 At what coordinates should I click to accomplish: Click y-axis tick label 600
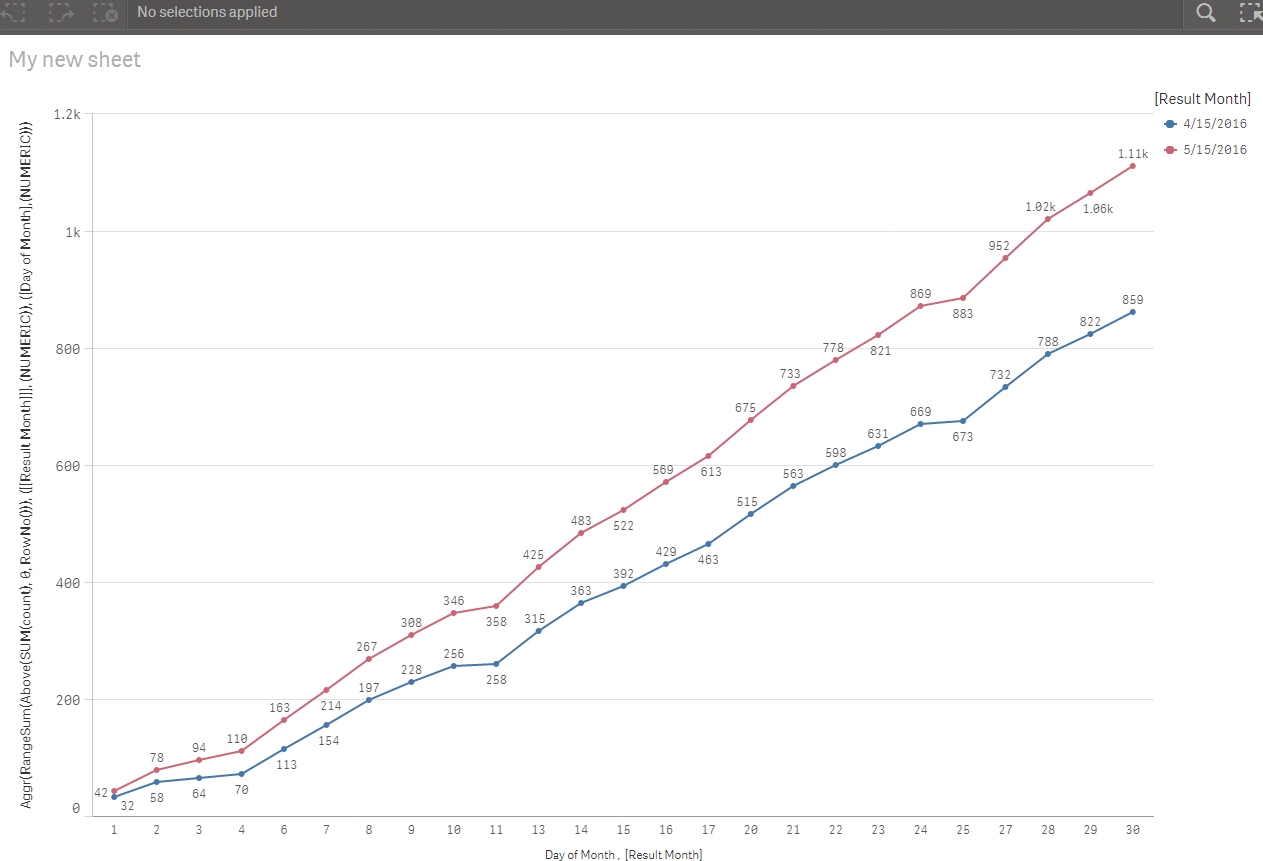[70, 466]
